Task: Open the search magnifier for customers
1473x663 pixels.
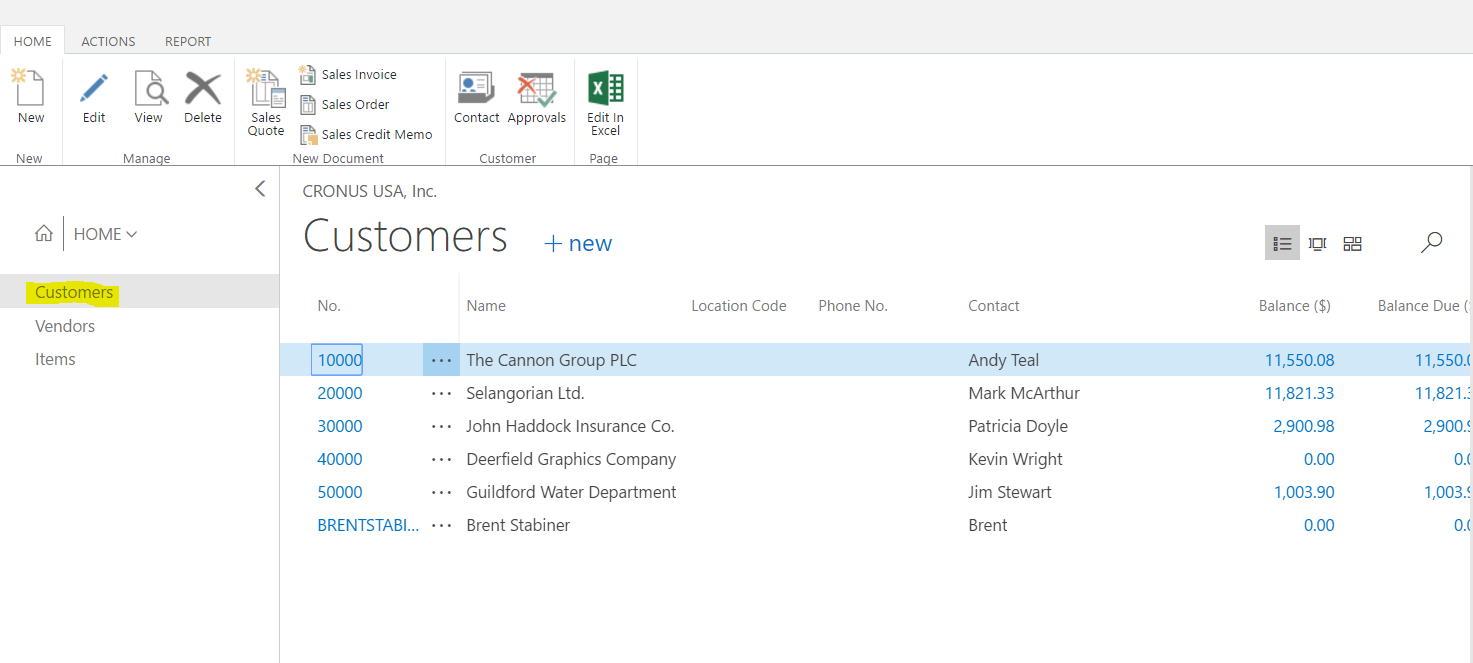Action: pyautogui.click(x=1431, y=242)
